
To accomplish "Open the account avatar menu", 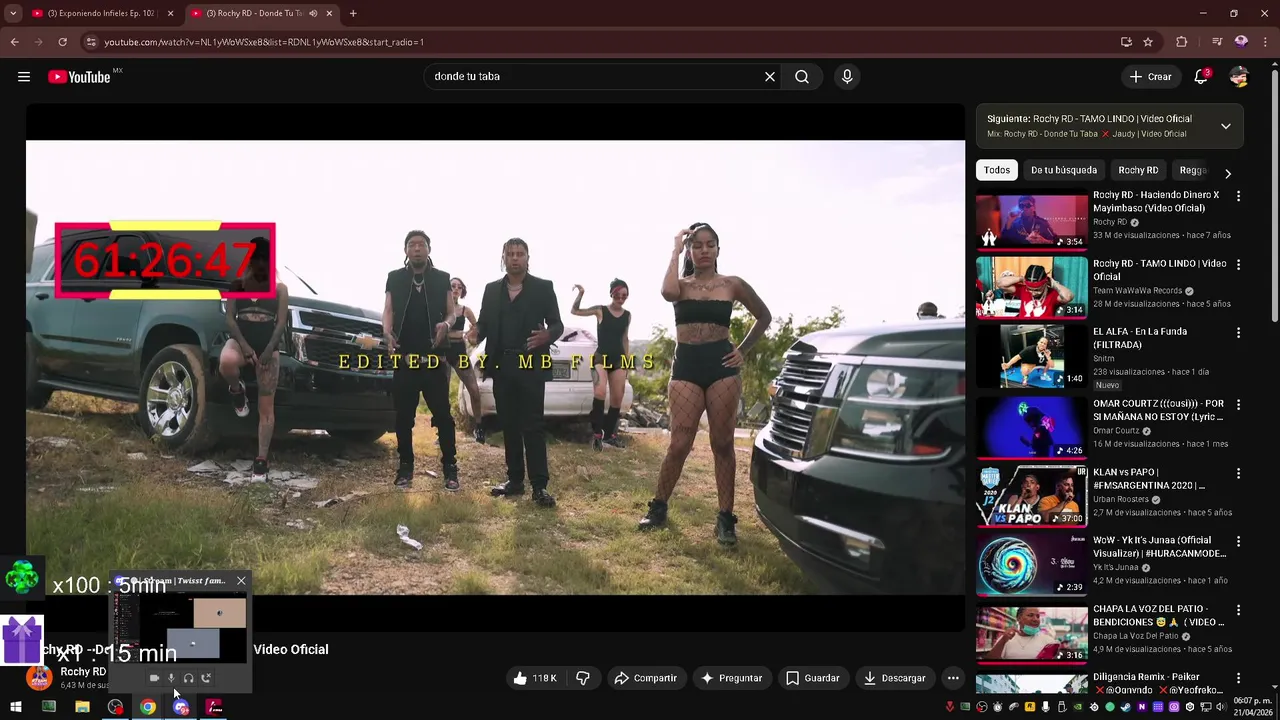I will point(1239,77).
